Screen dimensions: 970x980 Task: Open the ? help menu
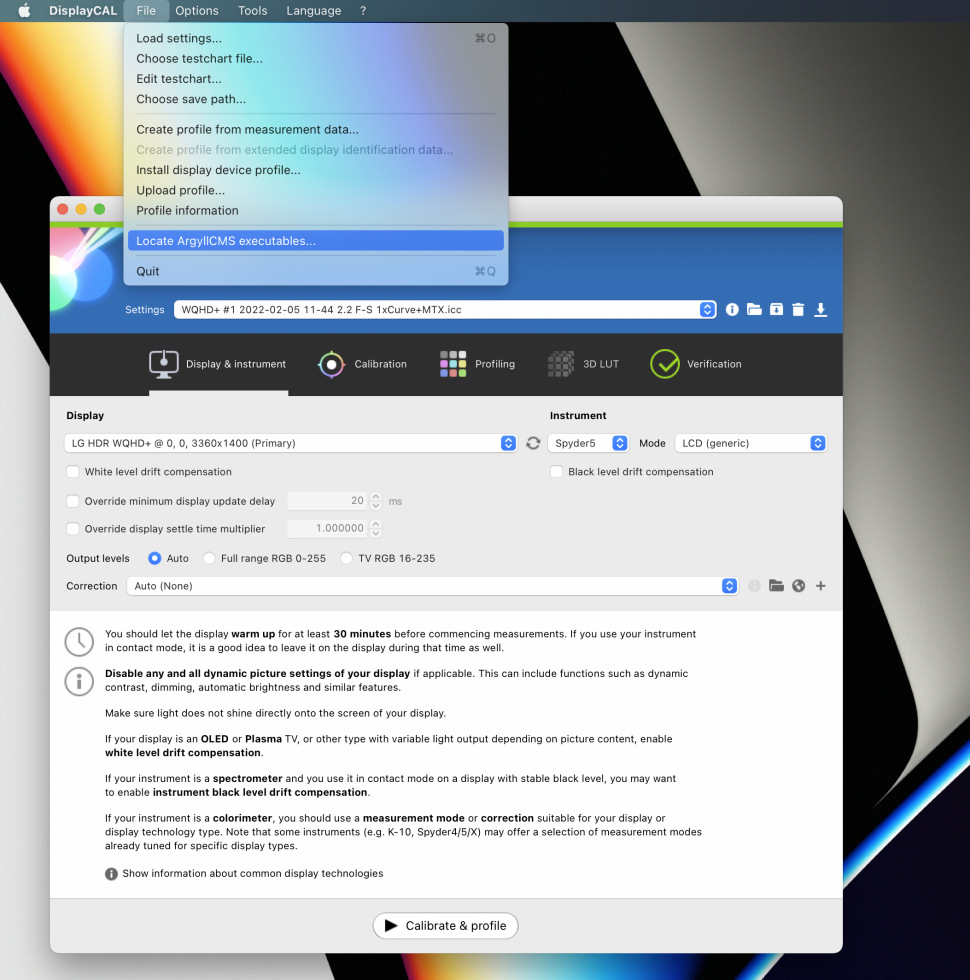[x=363, y=11]
